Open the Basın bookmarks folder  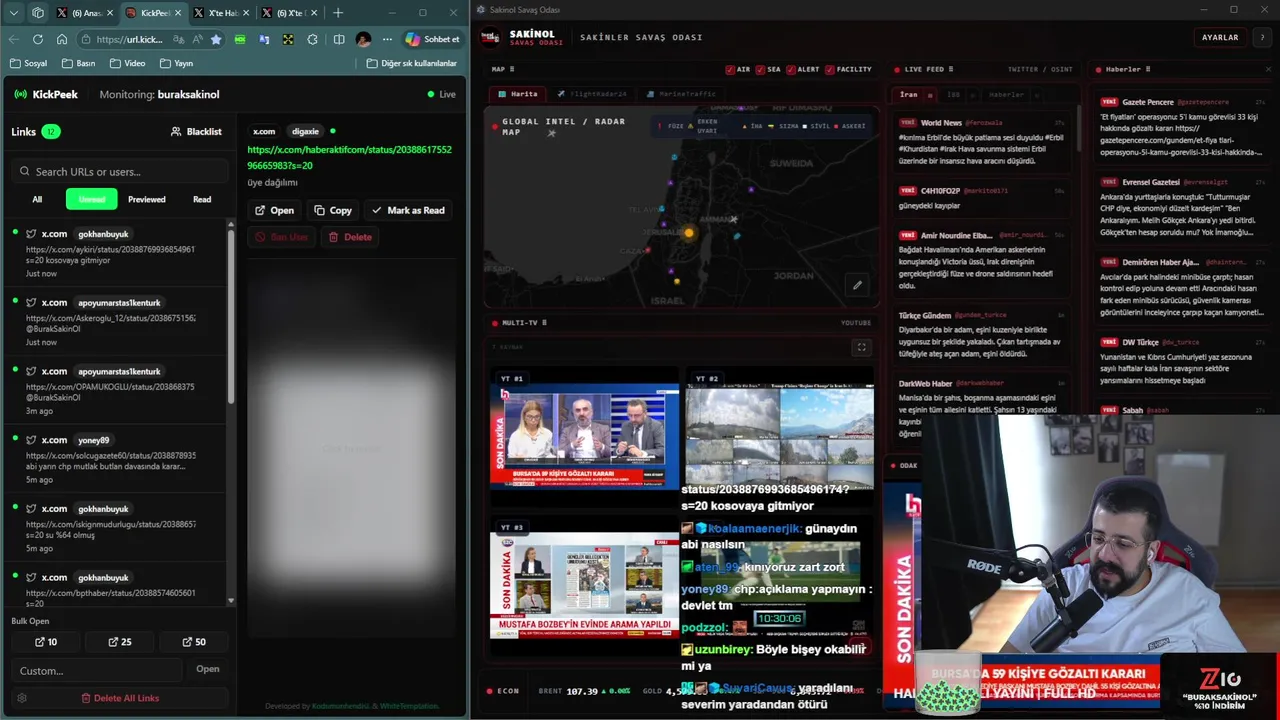pos(78,63)
